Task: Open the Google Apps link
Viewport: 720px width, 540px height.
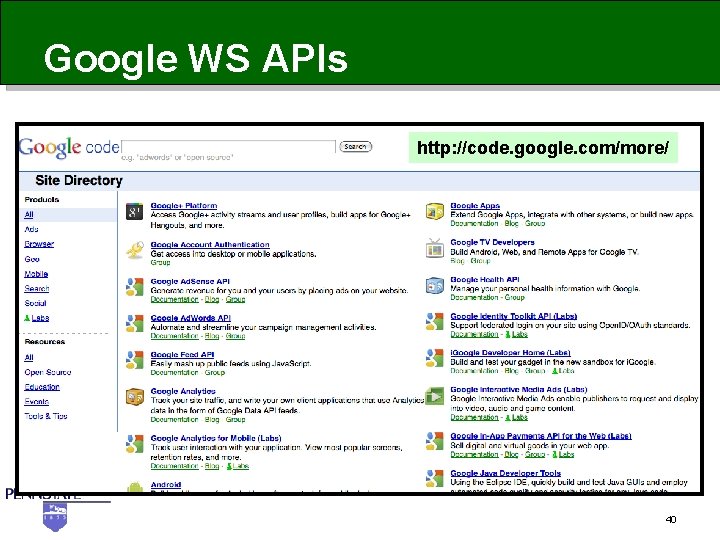Action: pos(475,206)
